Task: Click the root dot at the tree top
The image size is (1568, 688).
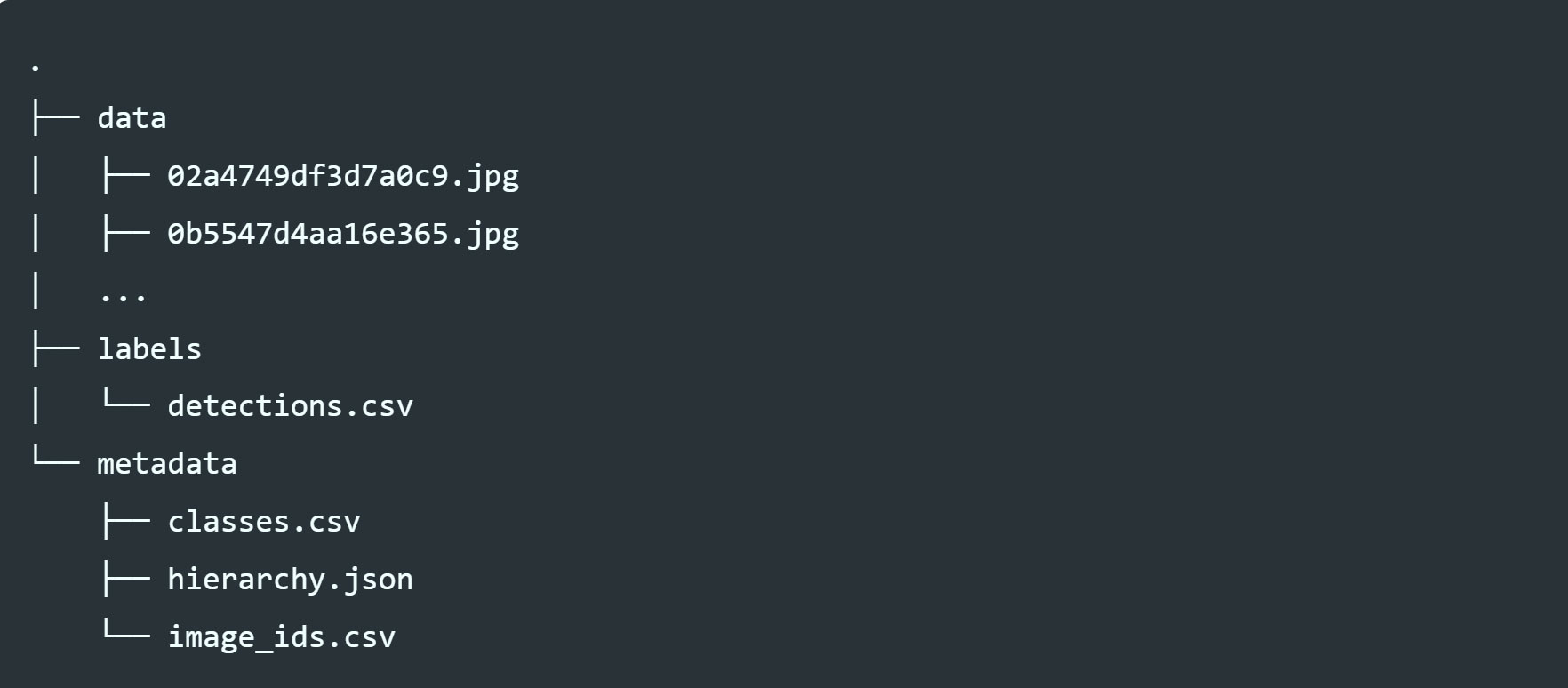Action: pyautogui.click(x=36, y=68)
